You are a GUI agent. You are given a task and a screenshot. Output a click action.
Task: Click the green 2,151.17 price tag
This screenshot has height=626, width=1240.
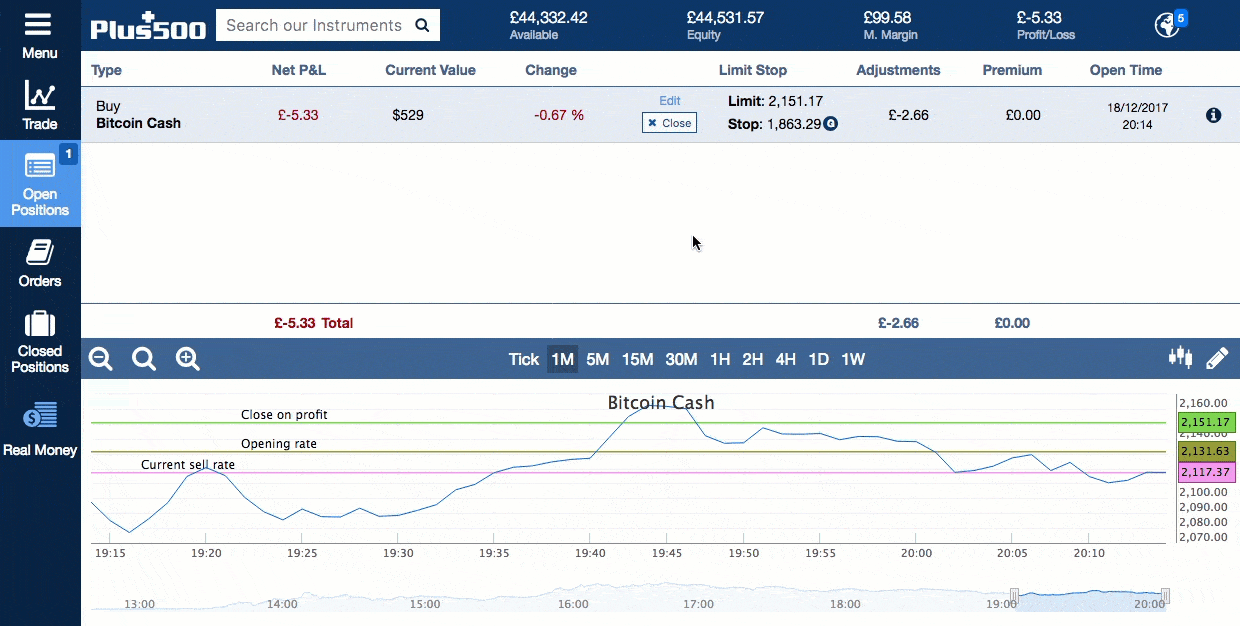(x=1205, y=422)
